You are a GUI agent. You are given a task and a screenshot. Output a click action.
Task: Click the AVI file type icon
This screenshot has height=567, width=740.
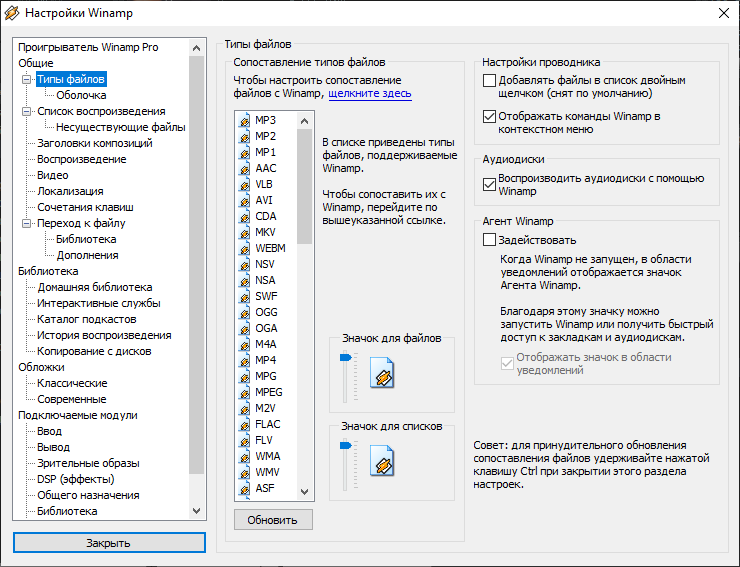244,201
